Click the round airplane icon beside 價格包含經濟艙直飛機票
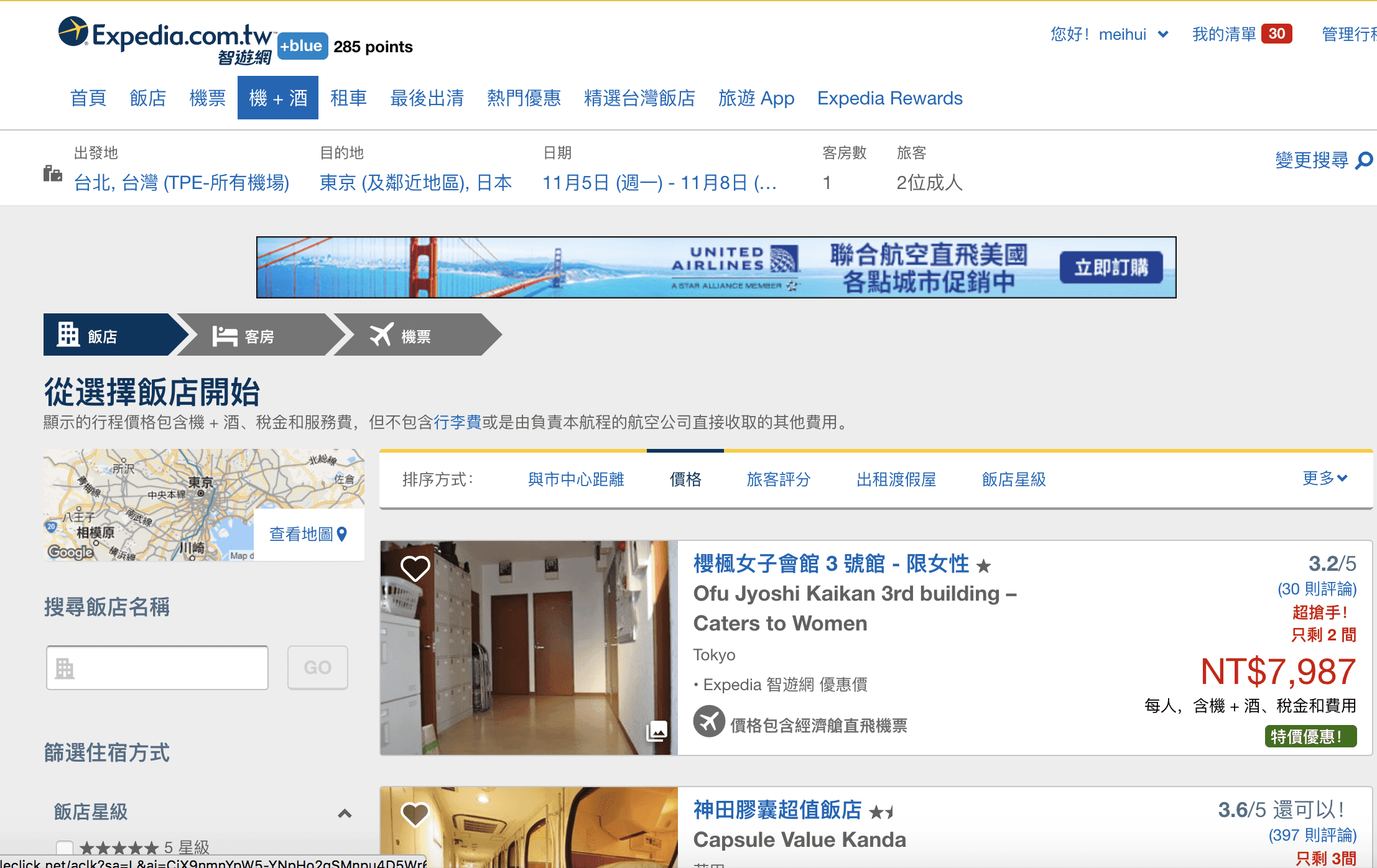The image size is (1377, 868). 709,721
